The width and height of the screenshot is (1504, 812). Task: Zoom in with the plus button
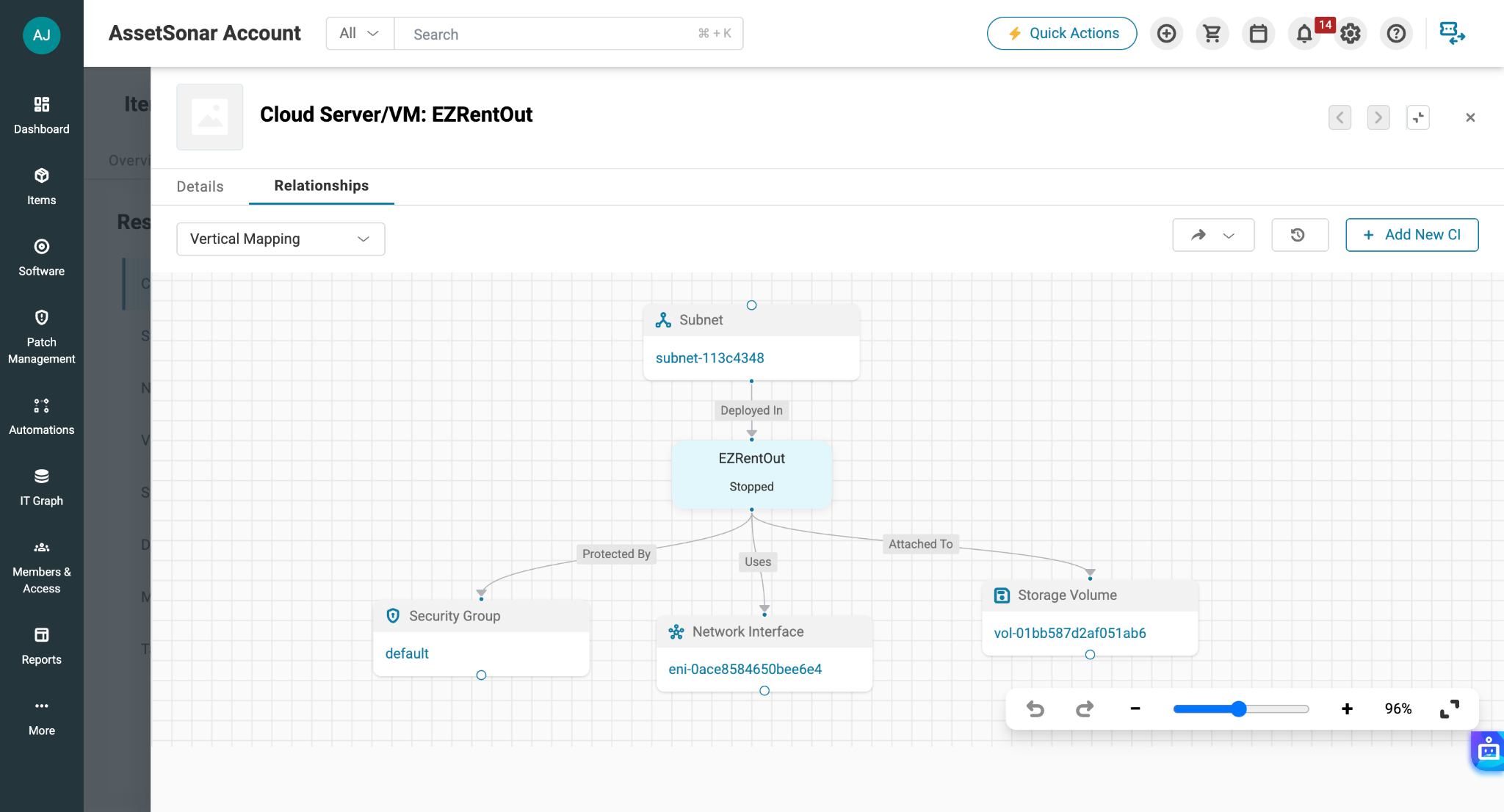(x=1347, y=708)
